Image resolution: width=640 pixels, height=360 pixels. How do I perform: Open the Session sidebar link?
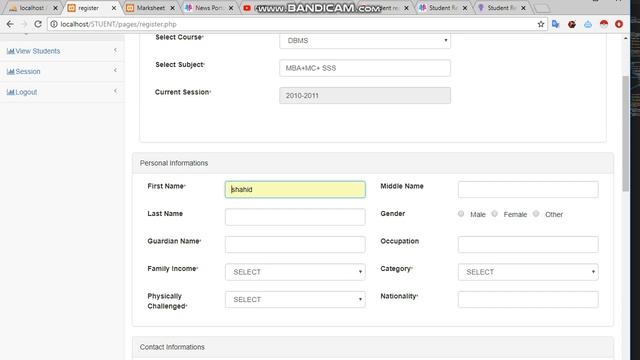click(28, 71)
